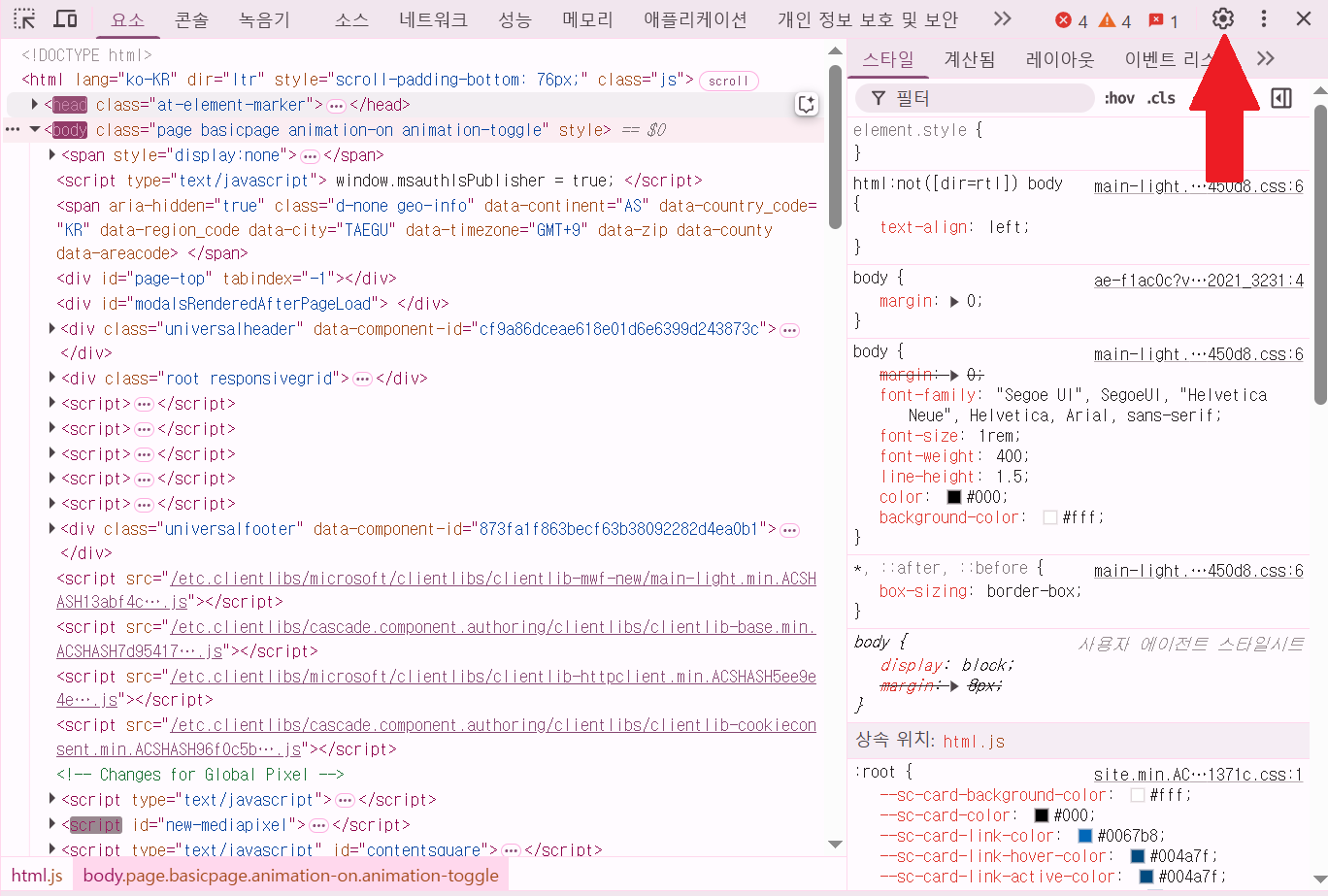1328x896 pixels.
Task: Select the 계산됨 sidebar tab
Action: tap(970, 60)
